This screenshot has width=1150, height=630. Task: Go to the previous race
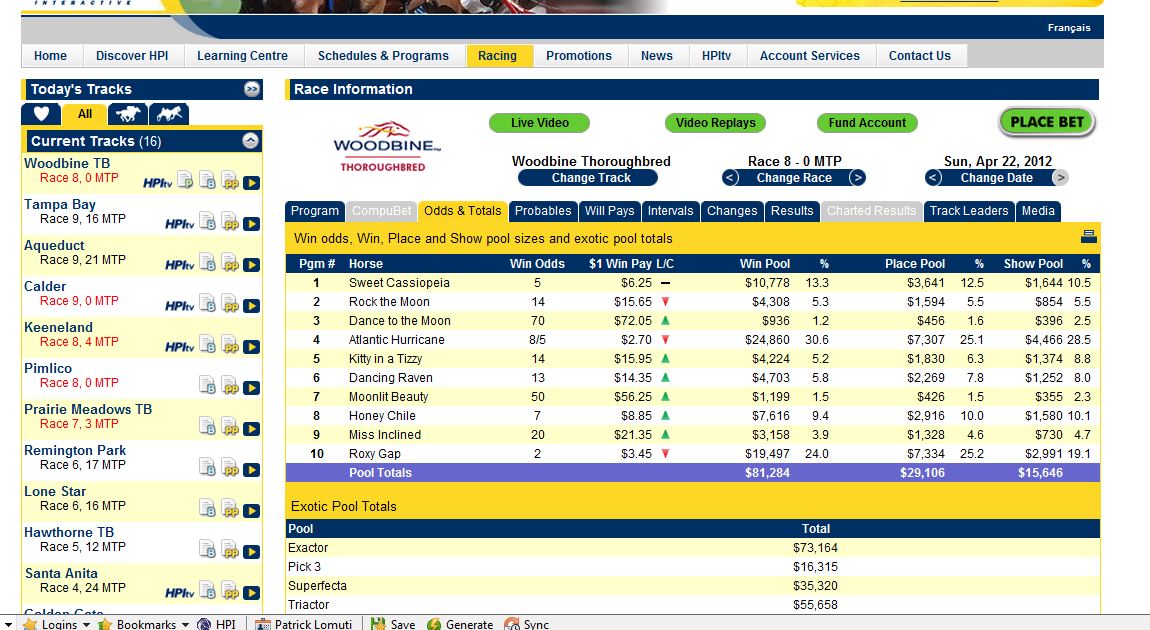tap(730, 177)
